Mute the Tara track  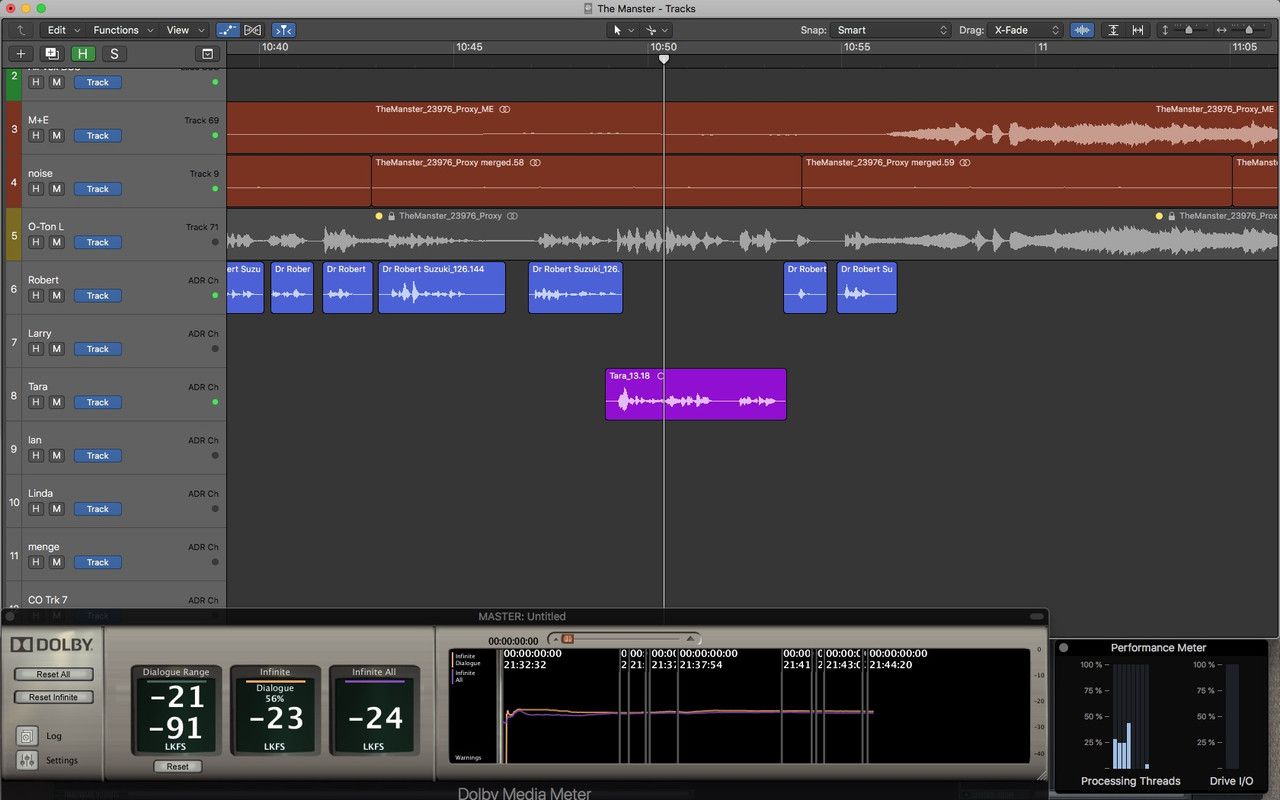[x=57, y=402]
